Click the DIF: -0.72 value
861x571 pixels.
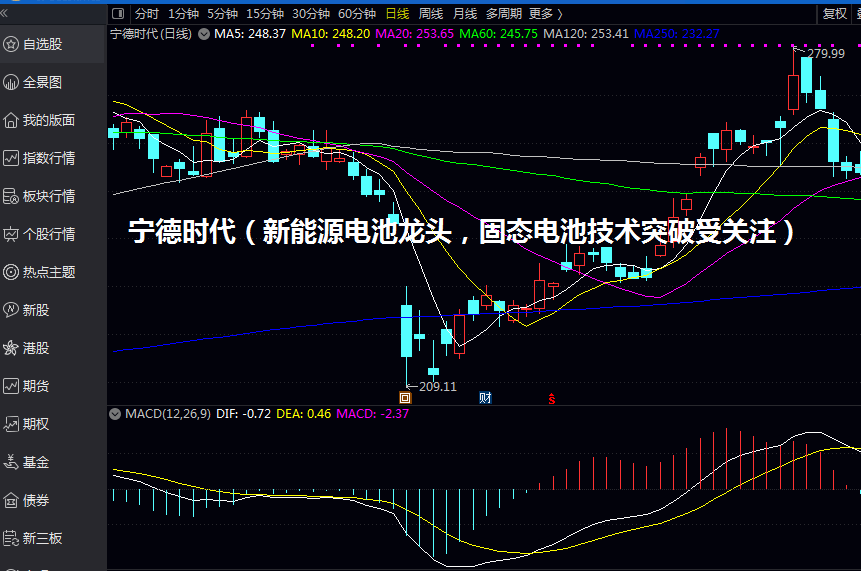(243, 414)
